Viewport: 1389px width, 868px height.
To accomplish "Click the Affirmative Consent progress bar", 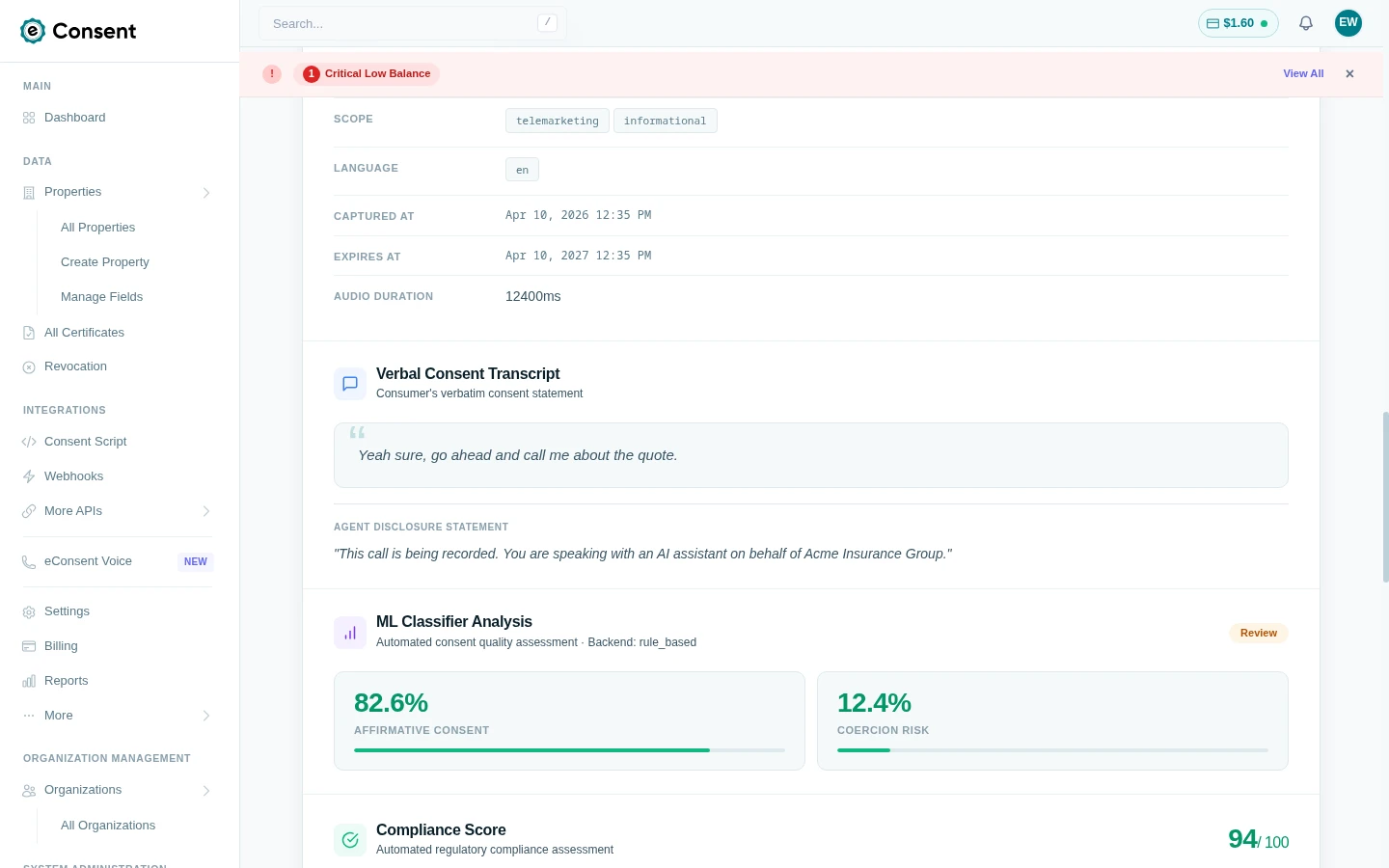I will coord(569,750).
